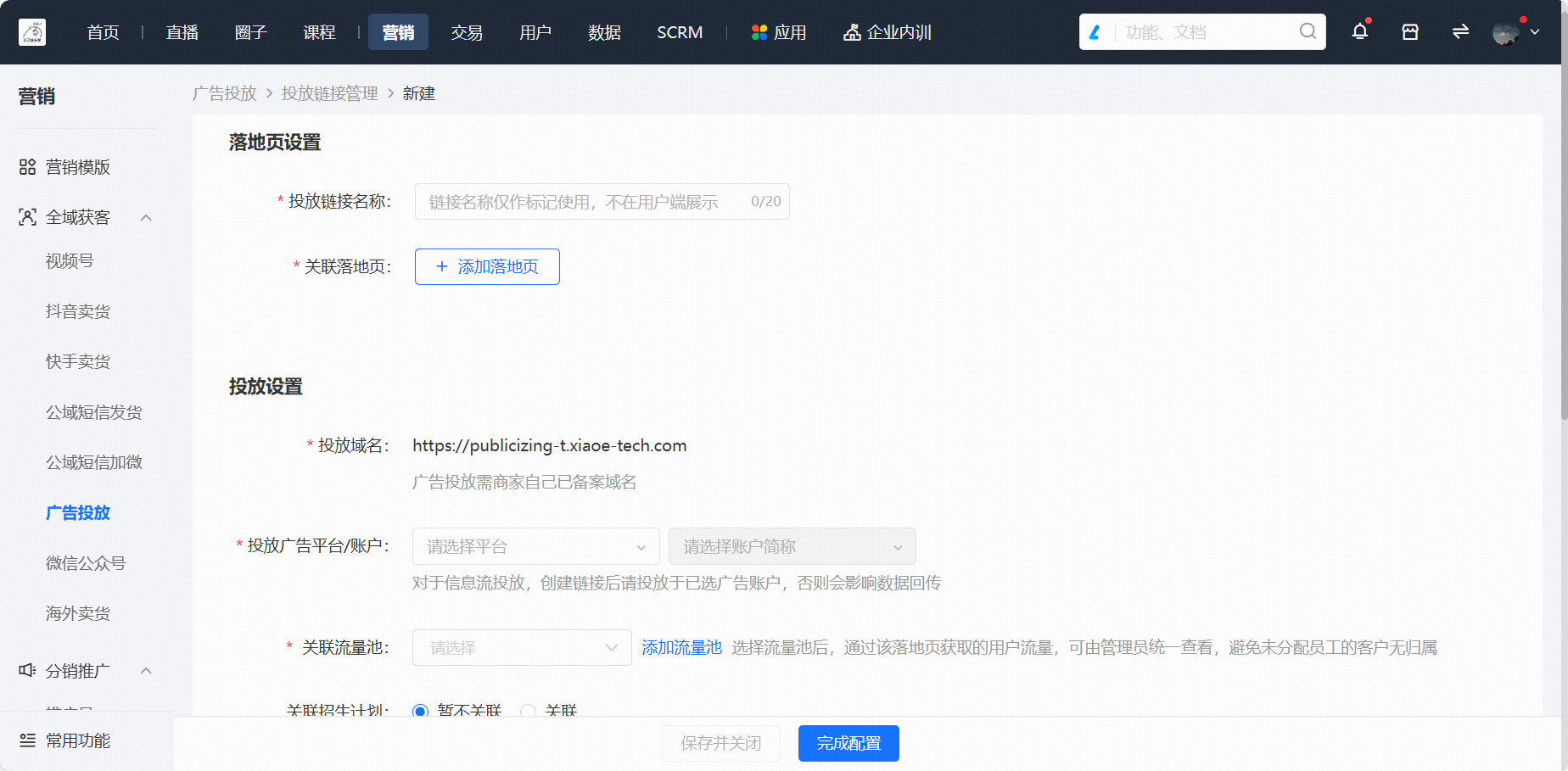Image resolution: width=1568 pixels, height=771 pixels.
Task: Click the 添加流量池 link
Action: [681, 647]
